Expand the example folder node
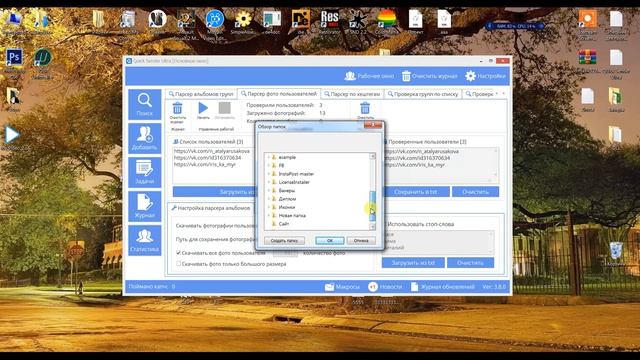This screenshot has height=360, width=640. click(269, 157)
